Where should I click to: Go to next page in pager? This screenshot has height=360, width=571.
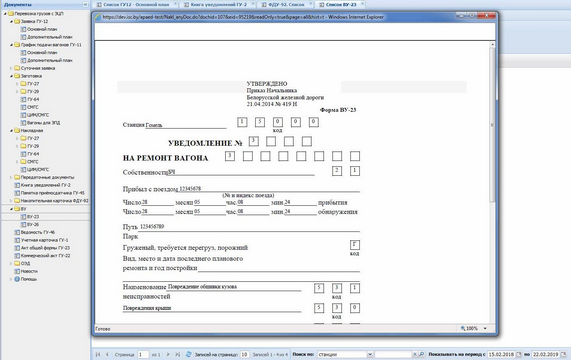click(x=168, y=354)
